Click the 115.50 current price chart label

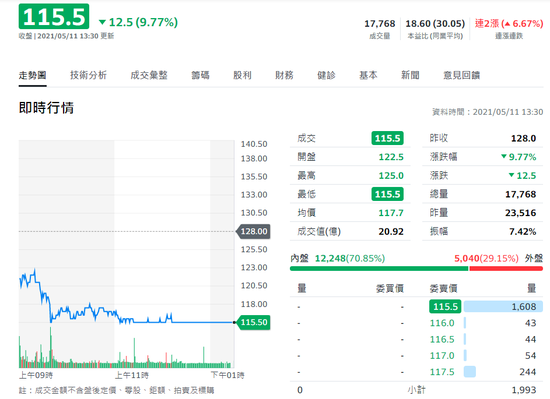(254, 322)
